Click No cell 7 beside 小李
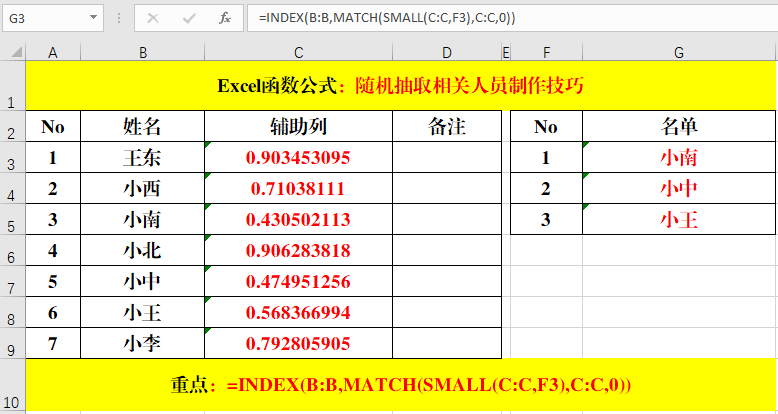The image size is (778, 414). point(53,343)
